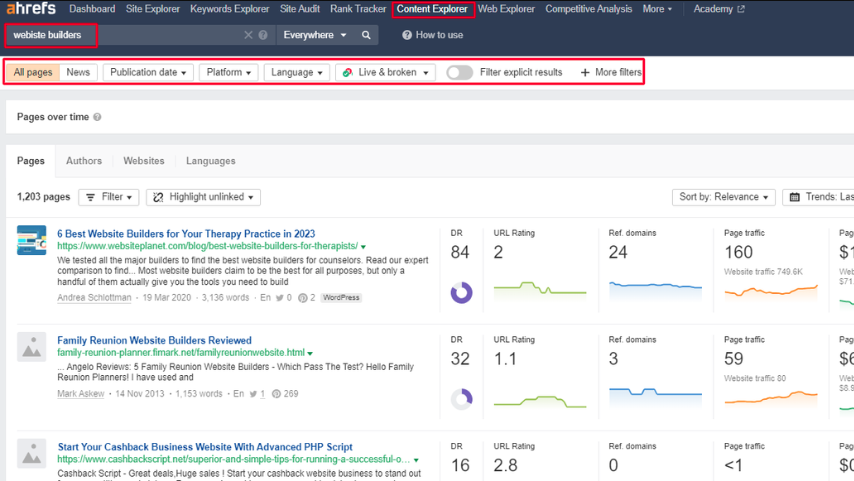854x481 pixels.
Task: Open Rank Tracker
Action: 358,9
